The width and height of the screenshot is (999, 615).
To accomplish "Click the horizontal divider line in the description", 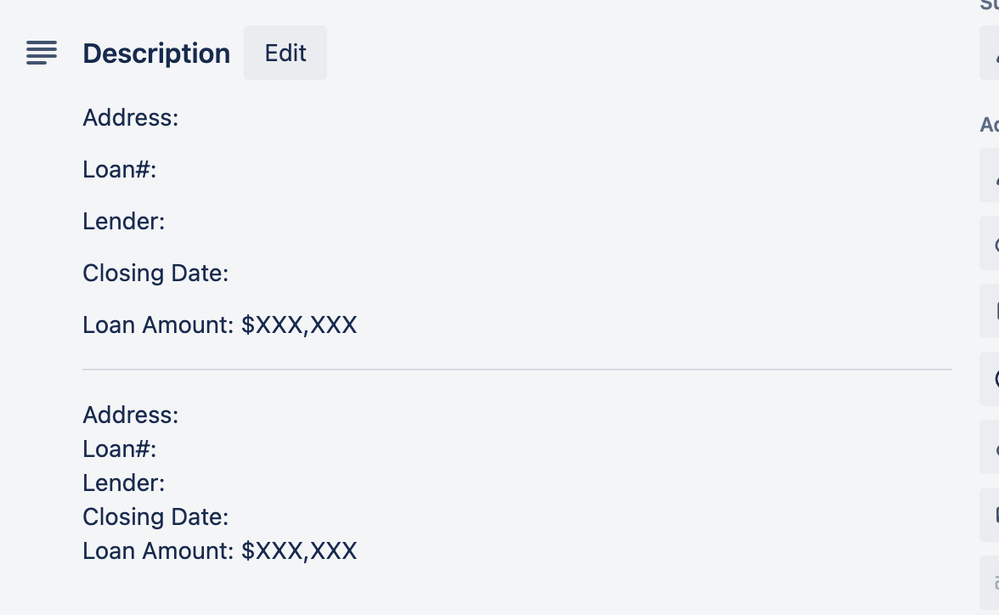I will point(517,369).
